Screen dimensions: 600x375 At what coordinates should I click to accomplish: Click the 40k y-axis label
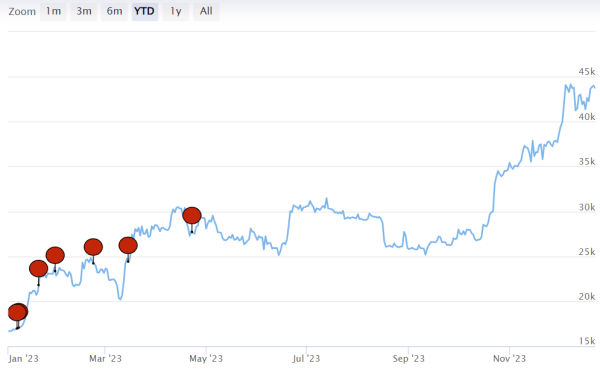tap(587, 117)
